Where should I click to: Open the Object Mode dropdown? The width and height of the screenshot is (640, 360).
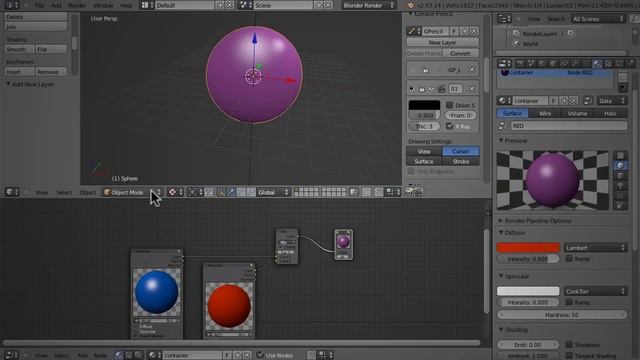point(132,192)
